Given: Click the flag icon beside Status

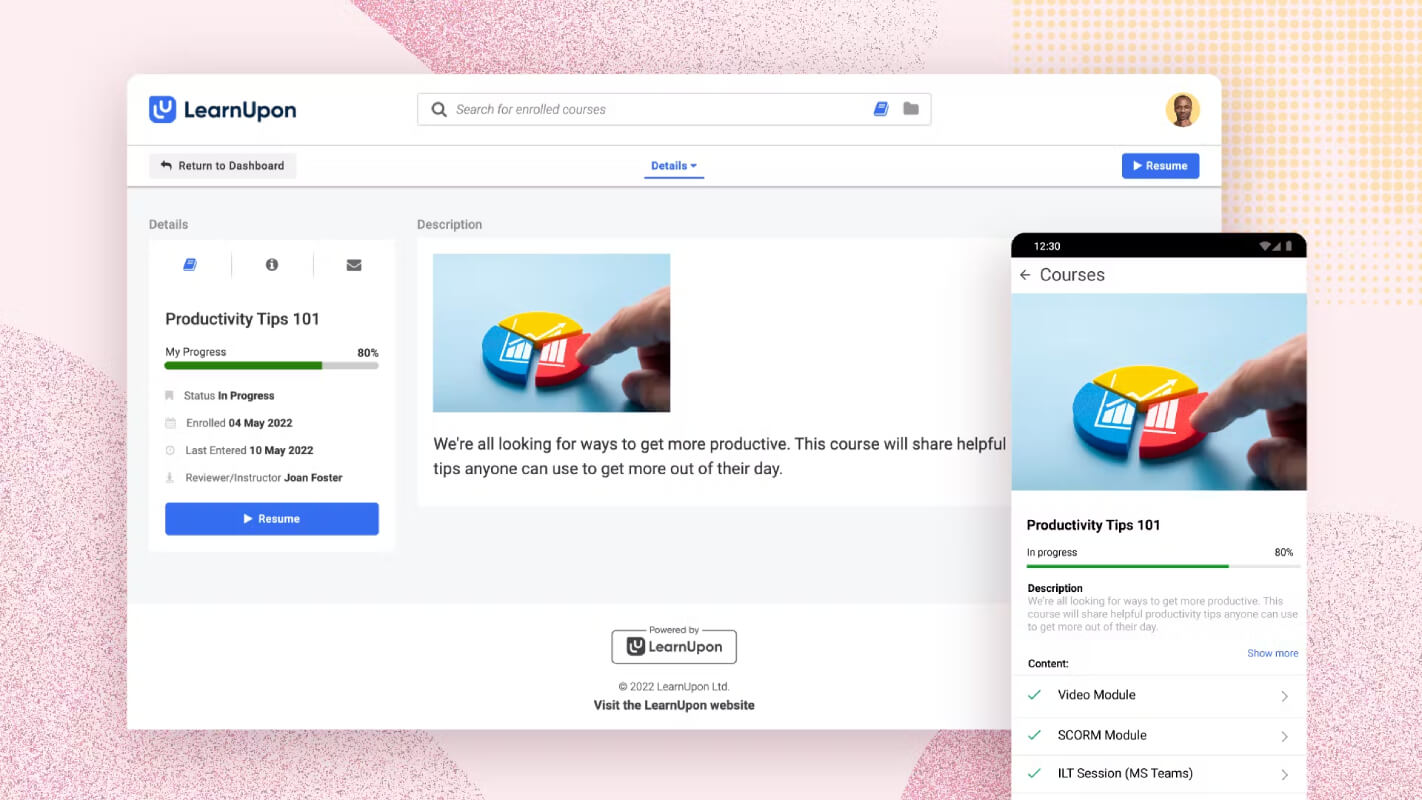Looking at the screenshot, I should 169,396.
